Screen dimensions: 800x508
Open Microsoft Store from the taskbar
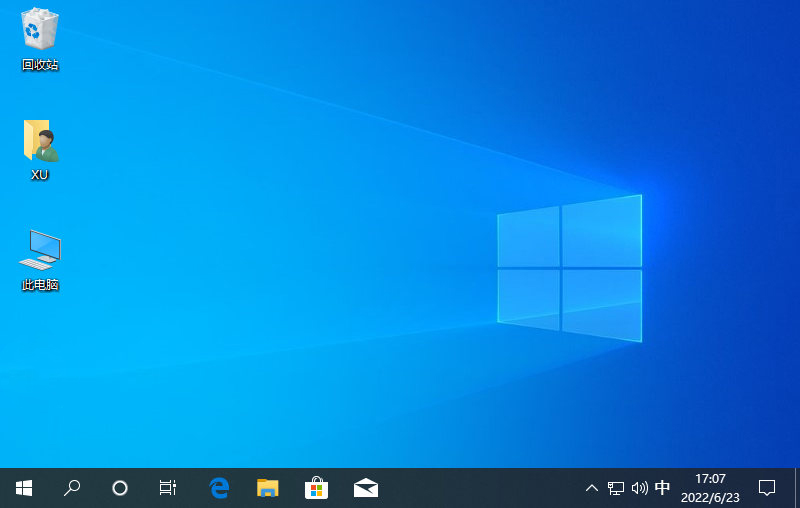[316, 488]
